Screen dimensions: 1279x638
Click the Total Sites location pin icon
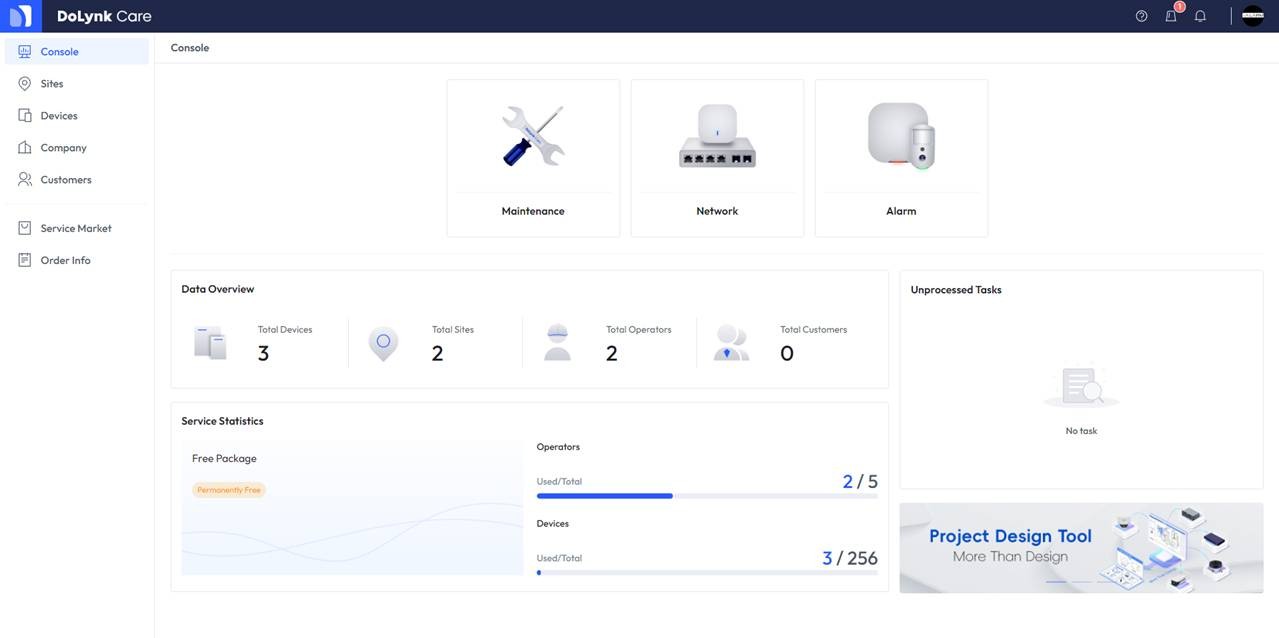383,343
